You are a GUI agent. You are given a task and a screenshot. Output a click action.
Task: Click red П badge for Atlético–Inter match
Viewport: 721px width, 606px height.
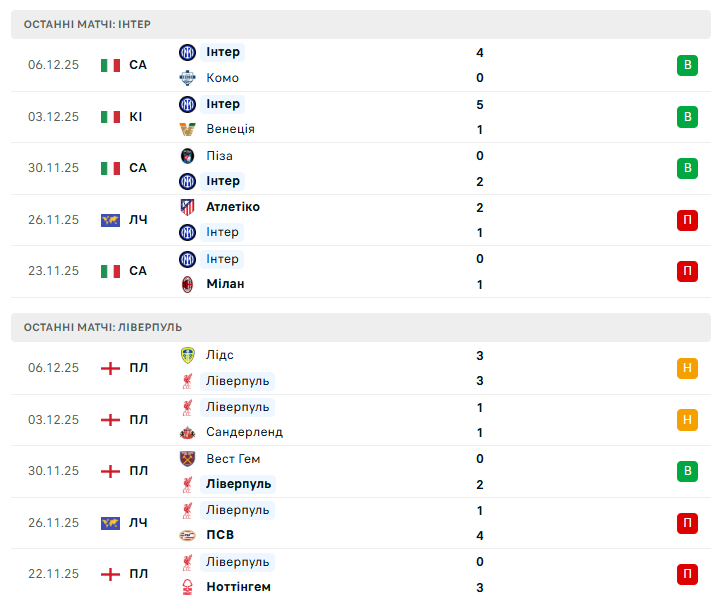(x=687, y=219)
